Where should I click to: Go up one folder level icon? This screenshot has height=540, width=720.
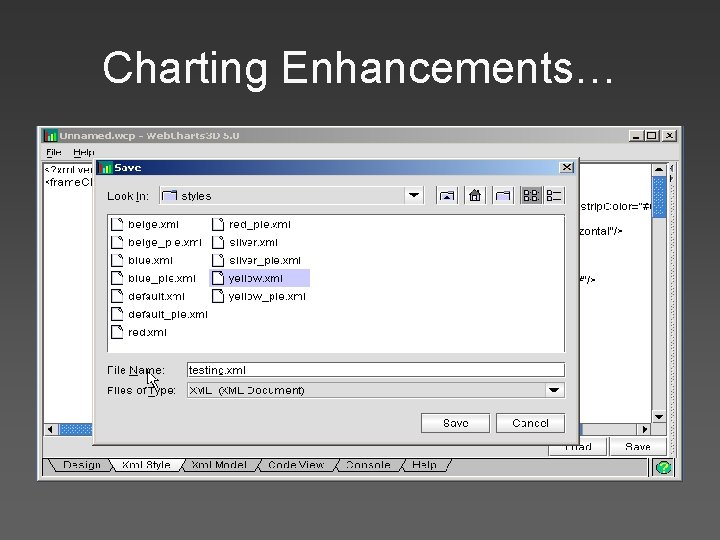coord(447,196)
